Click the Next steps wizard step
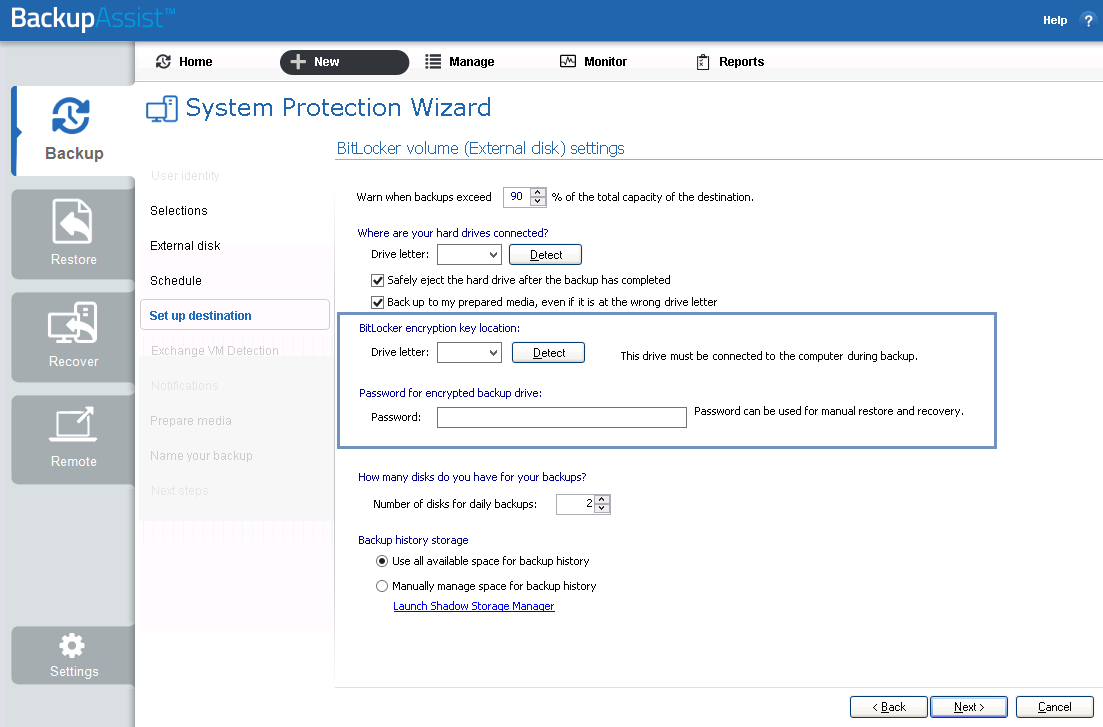The width and height of the screenshot is (1103, 727). (179, 491)
